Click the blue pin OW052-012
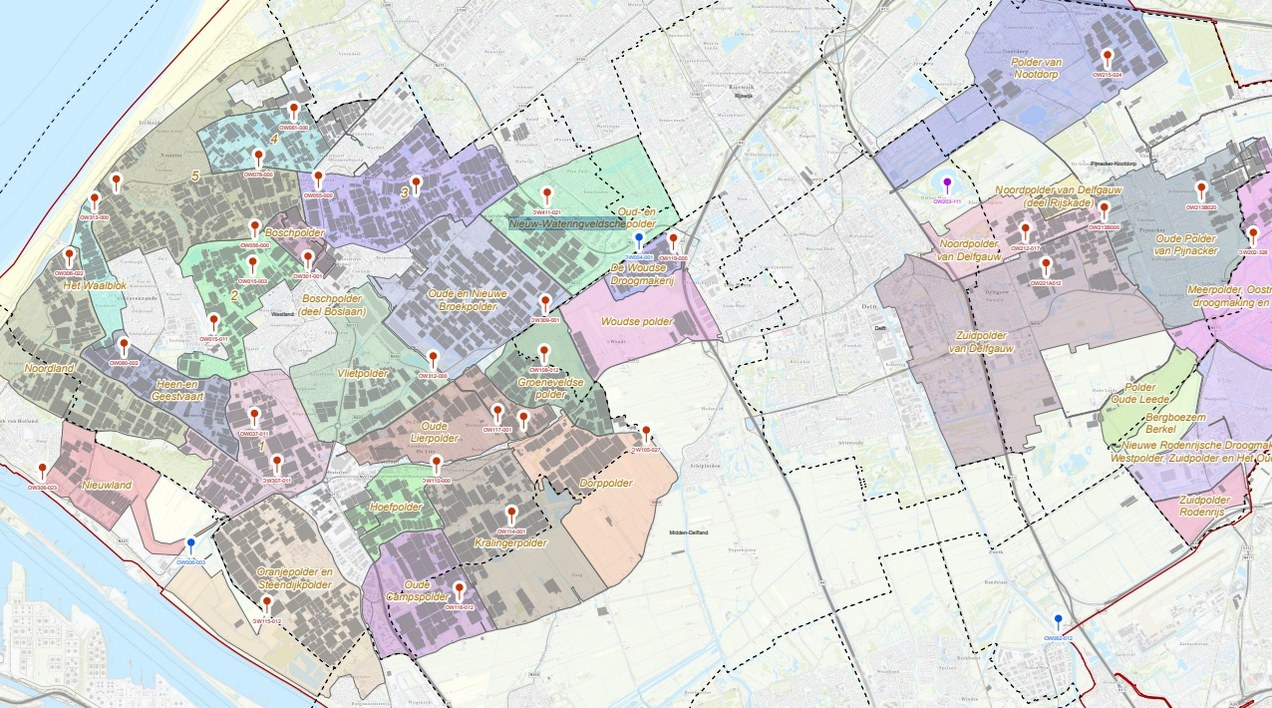This screenshot has height=708, width=1272. (1058, 622)
